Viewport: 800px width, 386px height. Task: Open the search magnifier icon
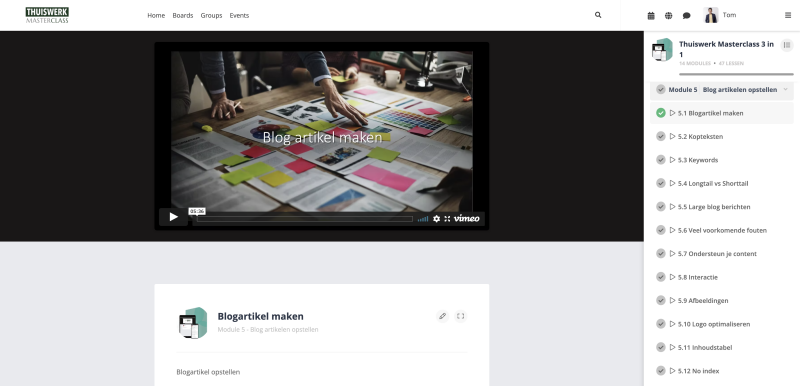(598, 15)
